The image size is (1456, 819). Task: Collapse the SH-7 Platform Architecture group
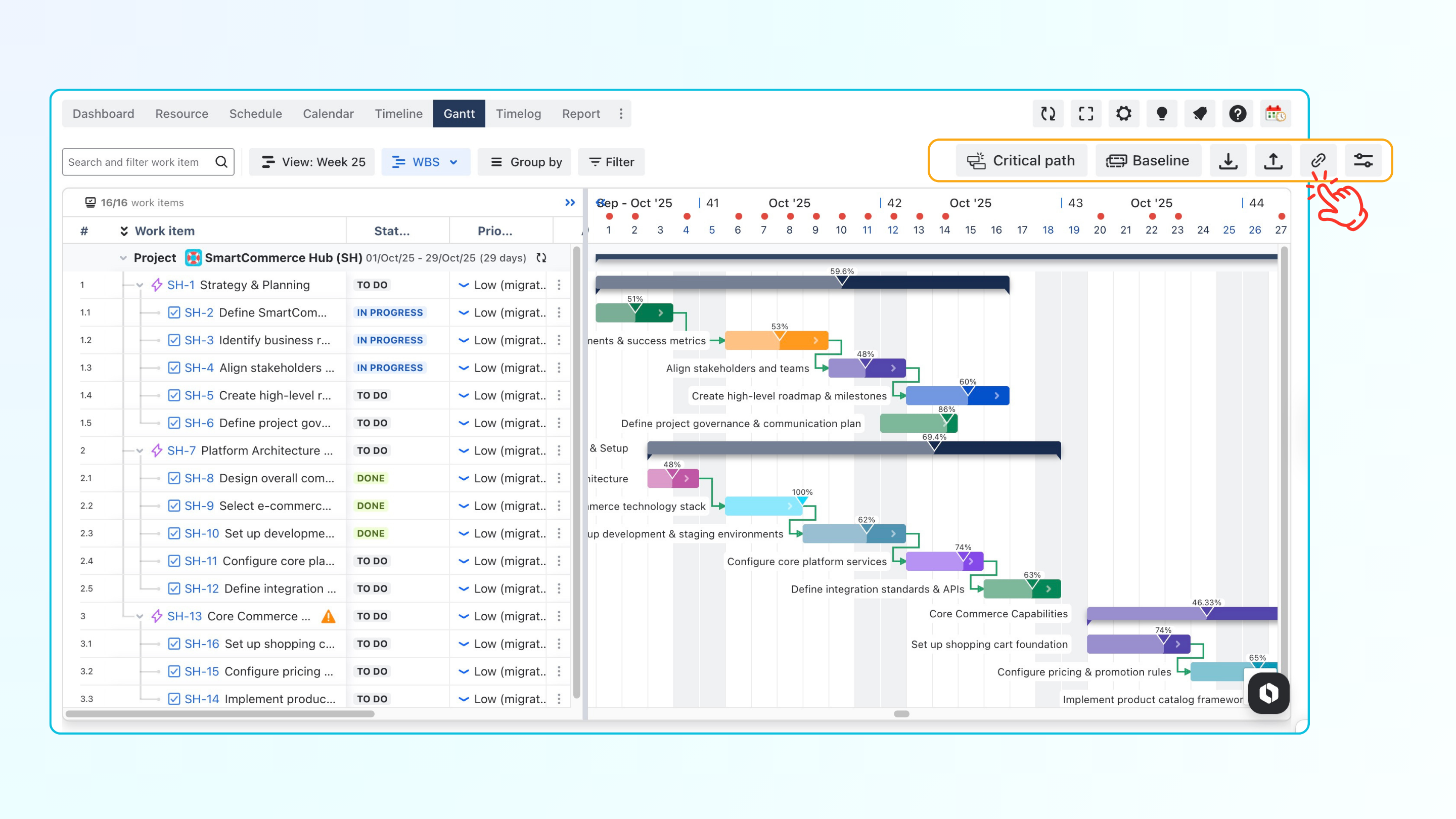pos(140,451)
